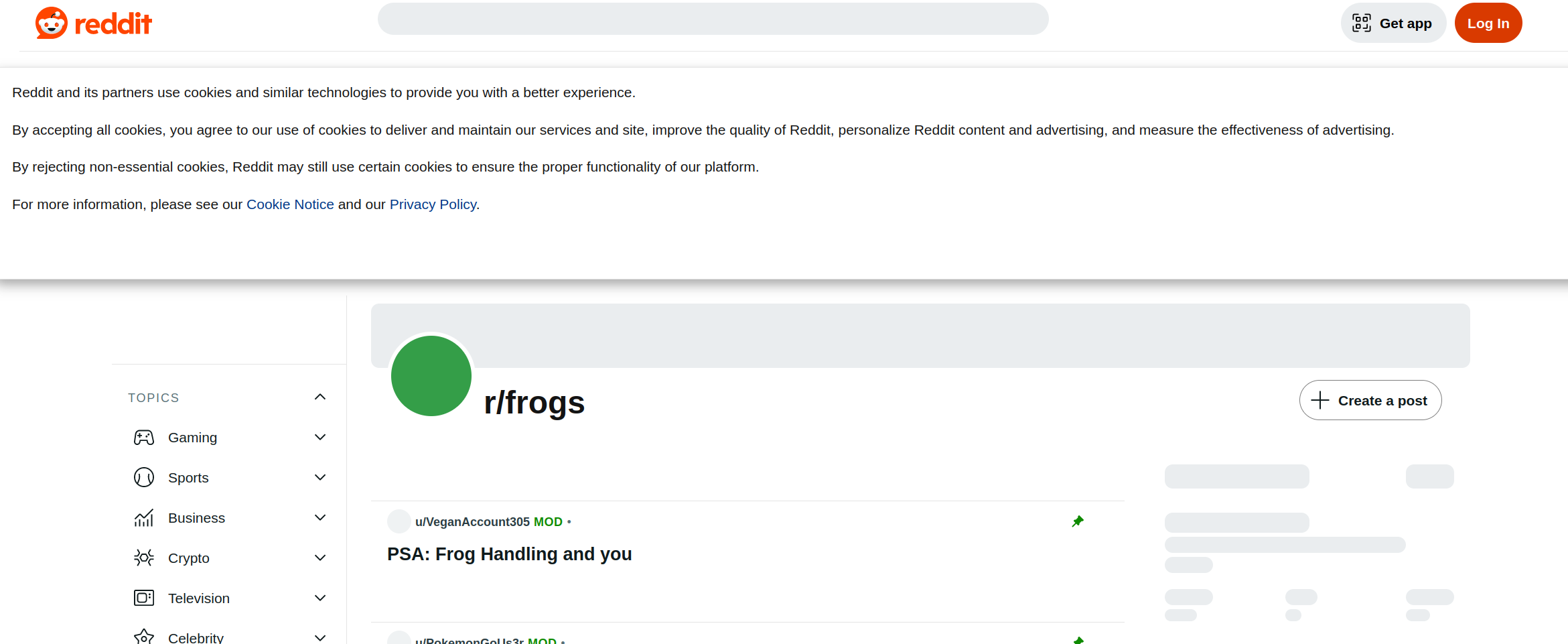The height and width of the screenshot is (644, 1568).
Task: Expand the Sports topic chevron
Action: click(320, 478)
